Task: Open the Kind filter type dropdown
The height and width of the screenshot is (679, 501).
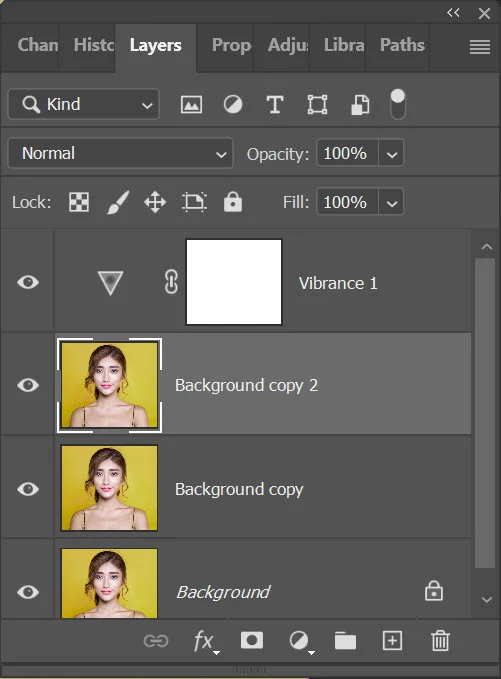Action: click(x=84, y=104)
